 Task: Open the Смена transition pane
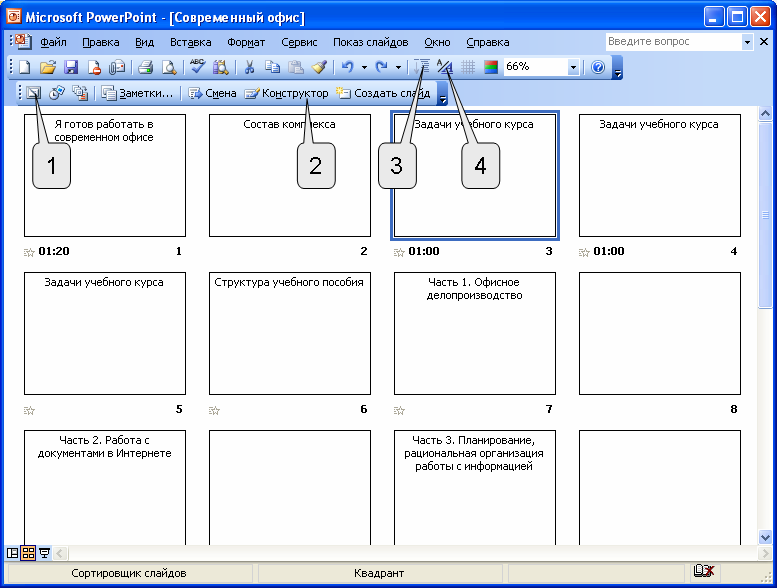click(x=212, y=93)
